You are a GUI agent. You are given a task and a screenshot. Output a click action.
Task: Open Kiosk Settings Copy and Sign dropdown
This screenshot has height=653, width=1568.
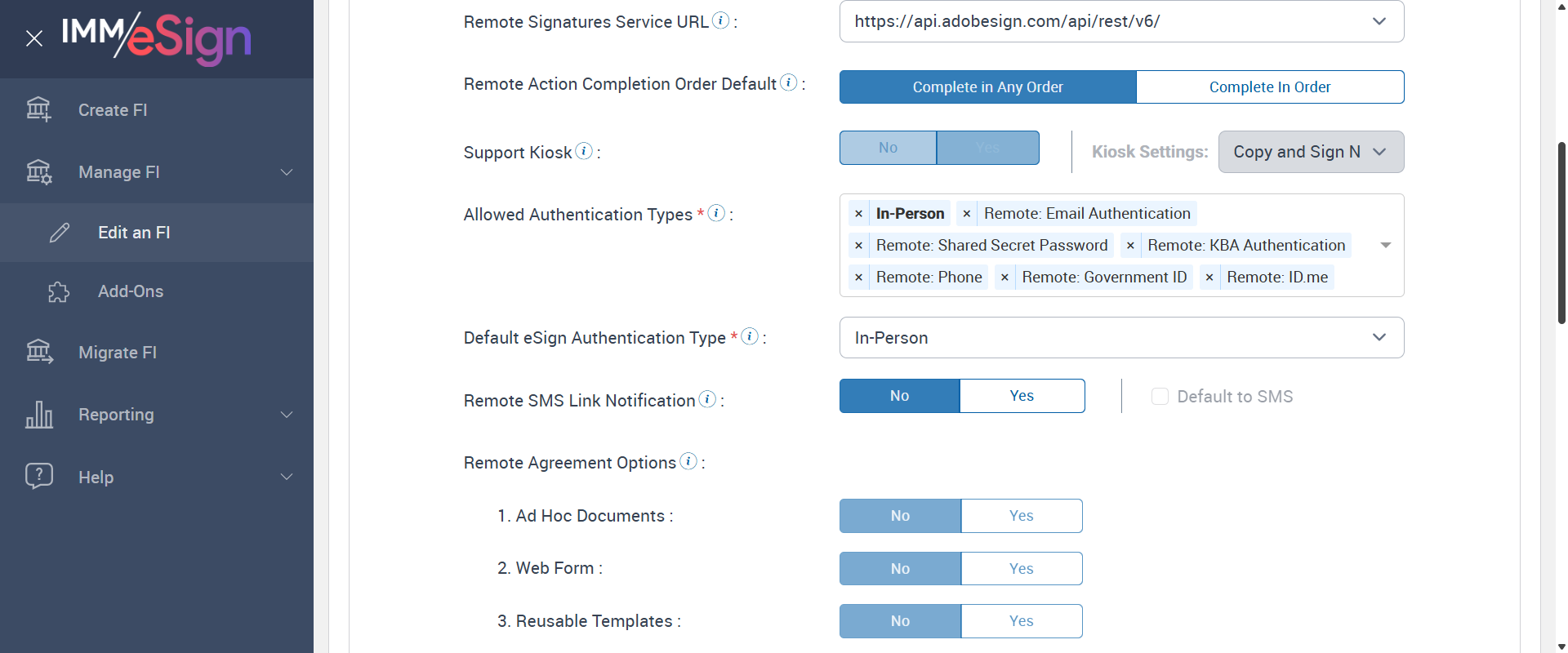[1310, 152]
